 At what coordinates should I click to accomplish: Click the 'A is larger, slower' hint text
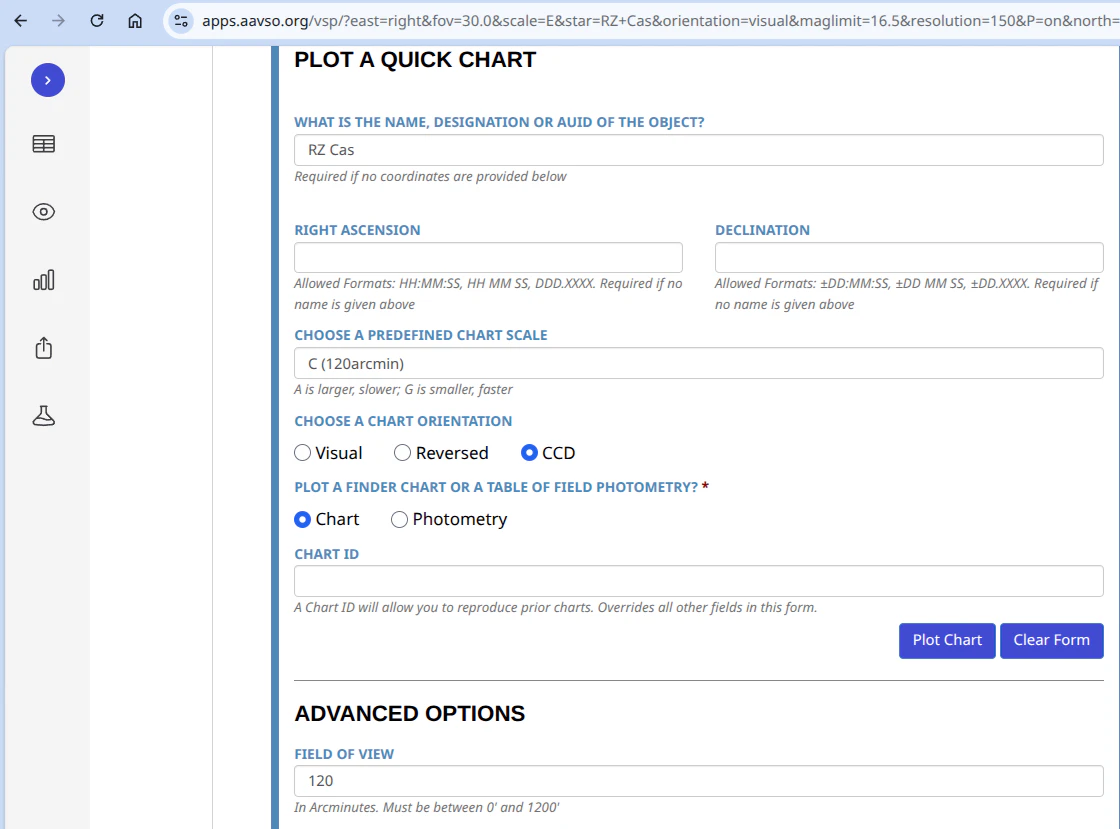click(403, 390)
